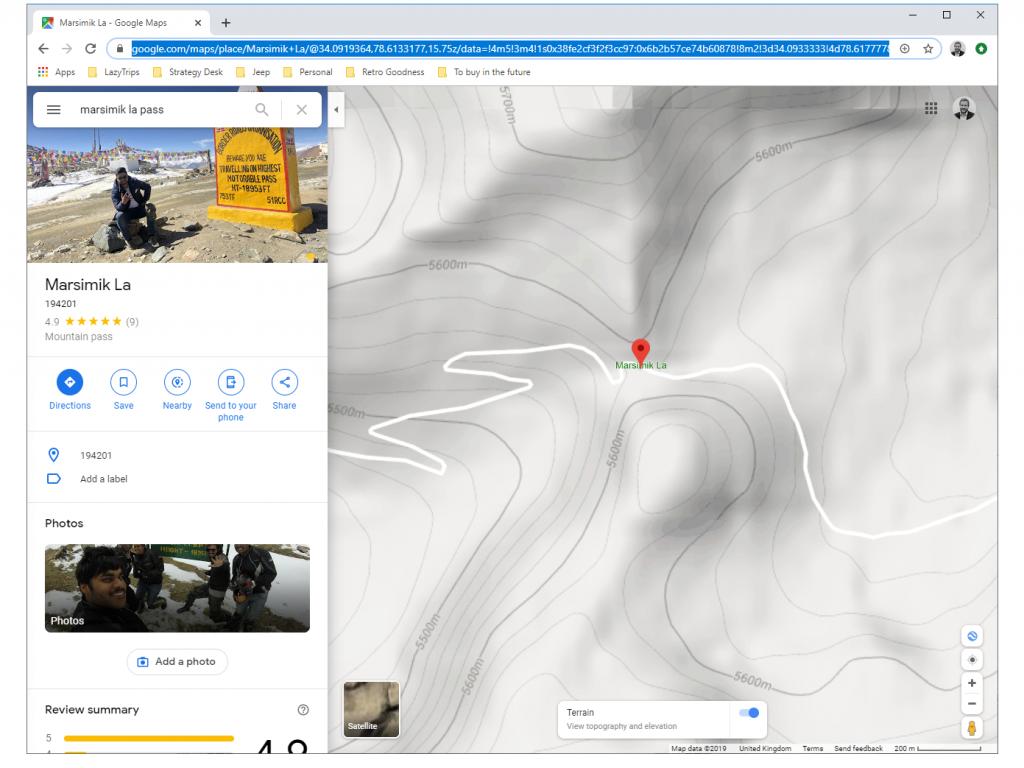Click the 5-star rating bar
Screen dimensions: 1024x768
pyautogui.click(x=149, y=738)
